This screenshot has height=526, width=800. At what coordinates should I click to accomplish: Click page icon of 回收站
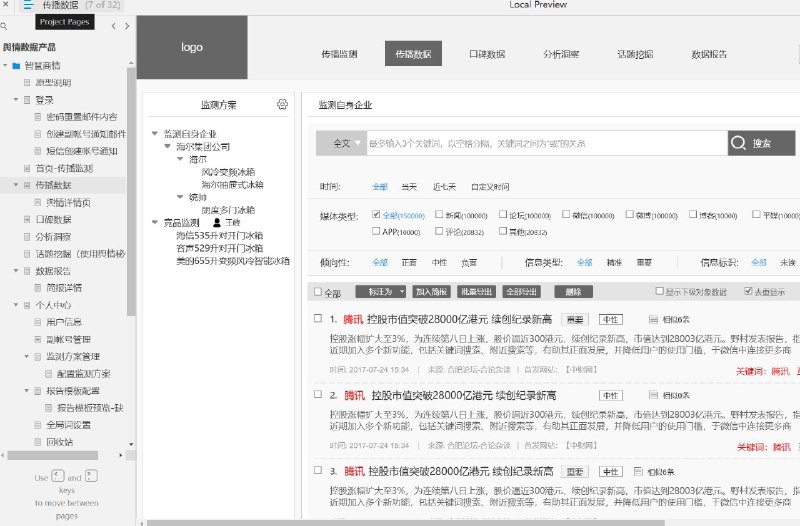coord(38,442)
